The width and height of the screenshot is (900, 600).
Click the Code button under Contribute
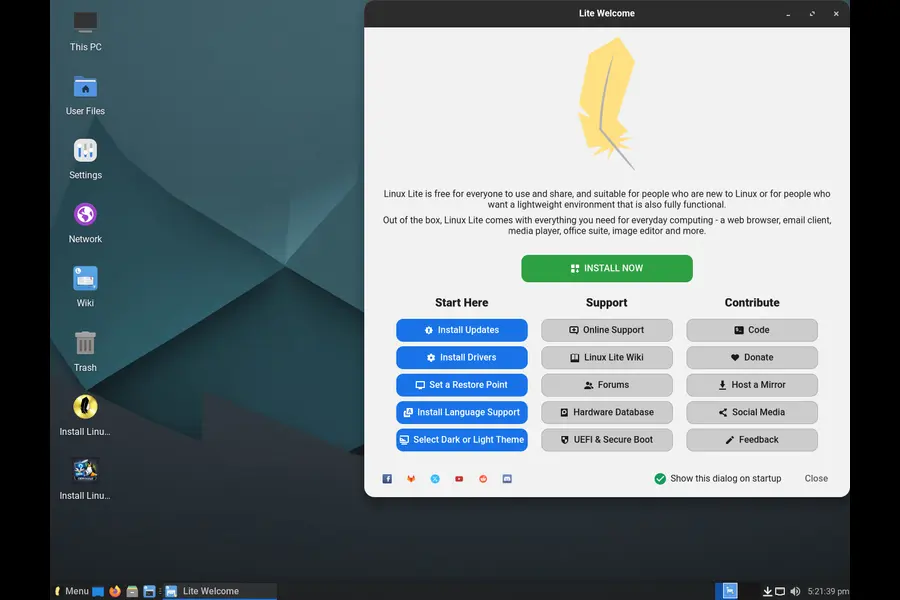pos(752,330)
